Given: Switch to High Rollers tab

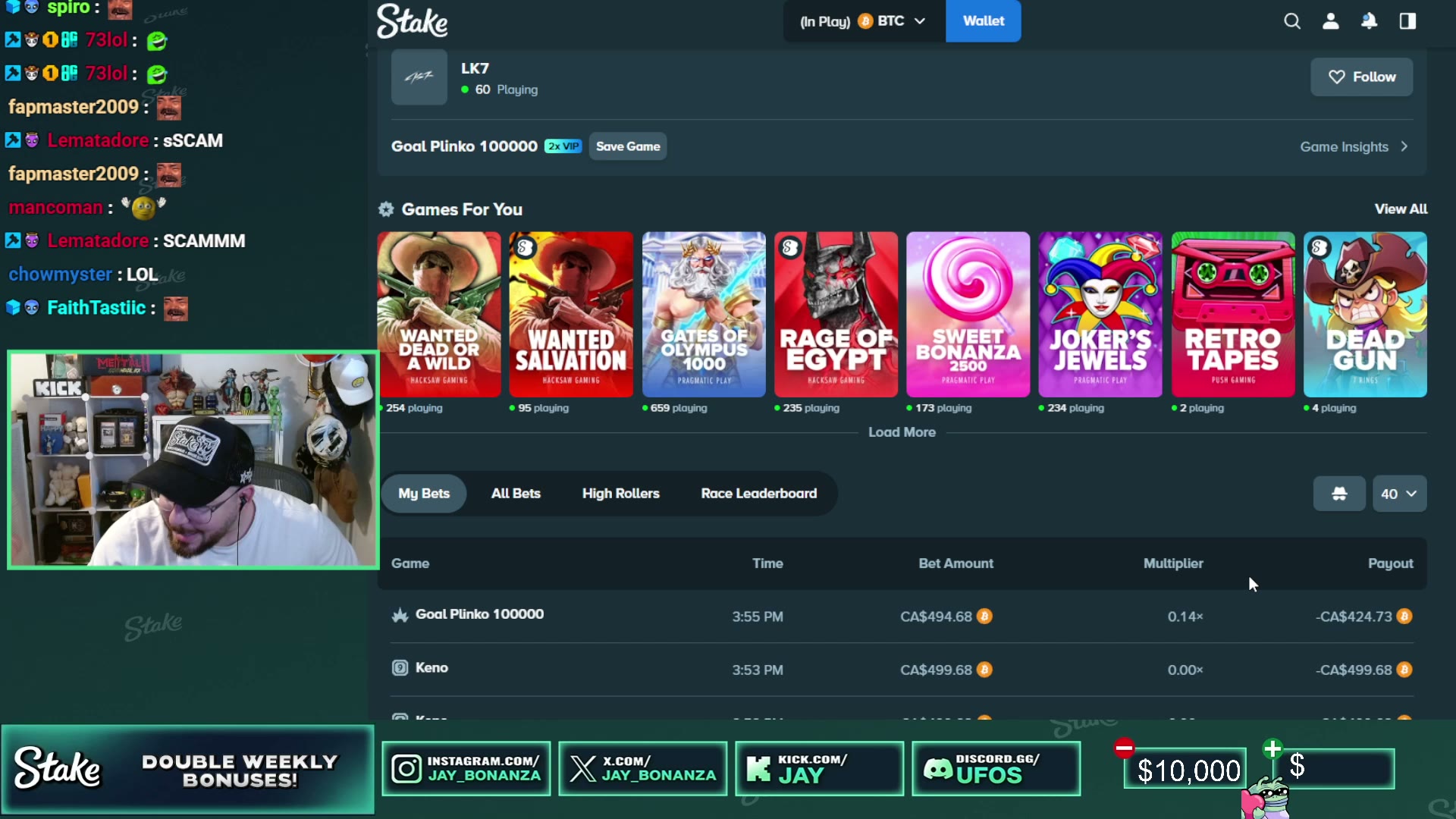Looking at the screenshot, I should 620,494.
